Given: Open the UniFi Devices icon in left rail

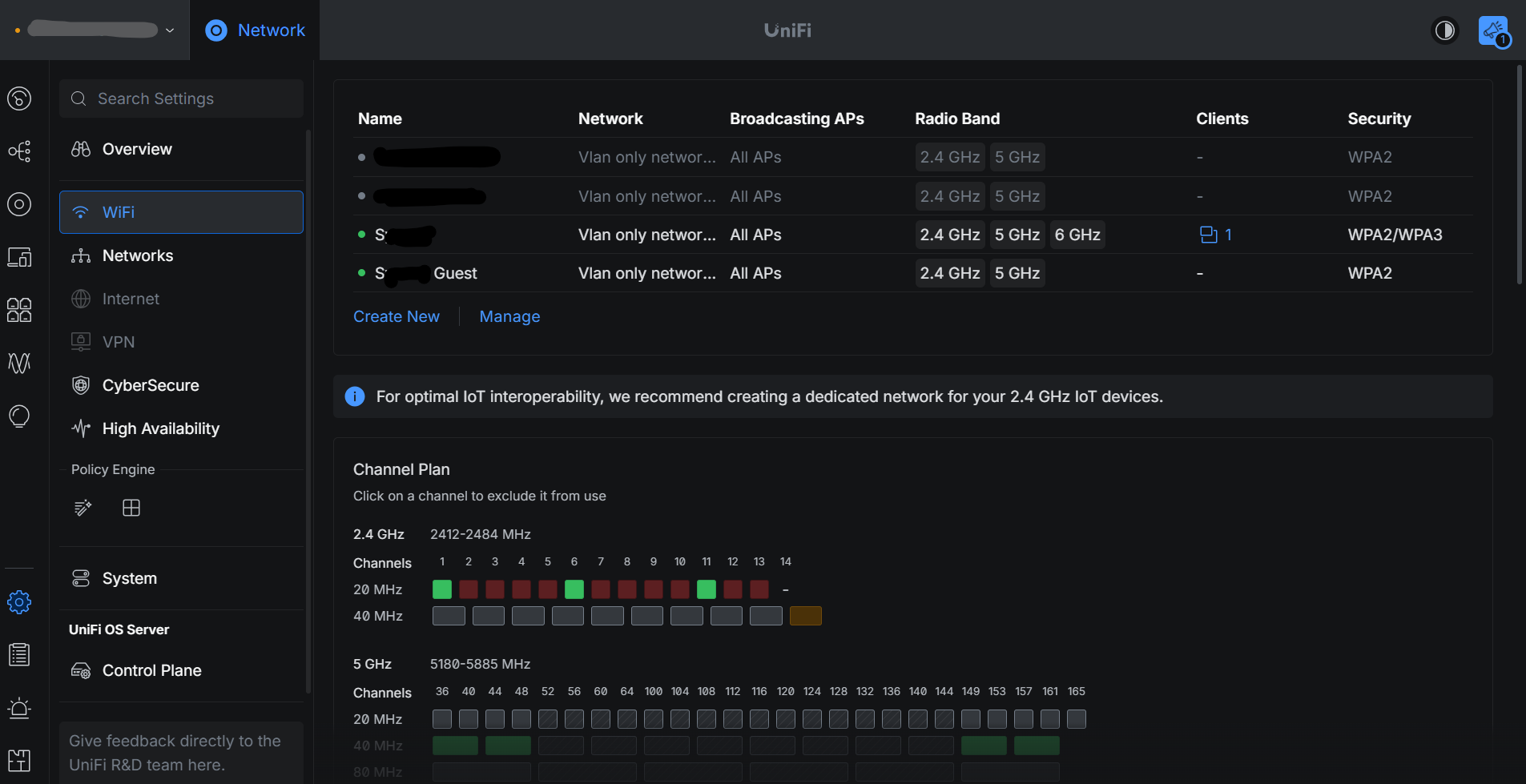Looking at the screenshot, I should click(19, 204).
